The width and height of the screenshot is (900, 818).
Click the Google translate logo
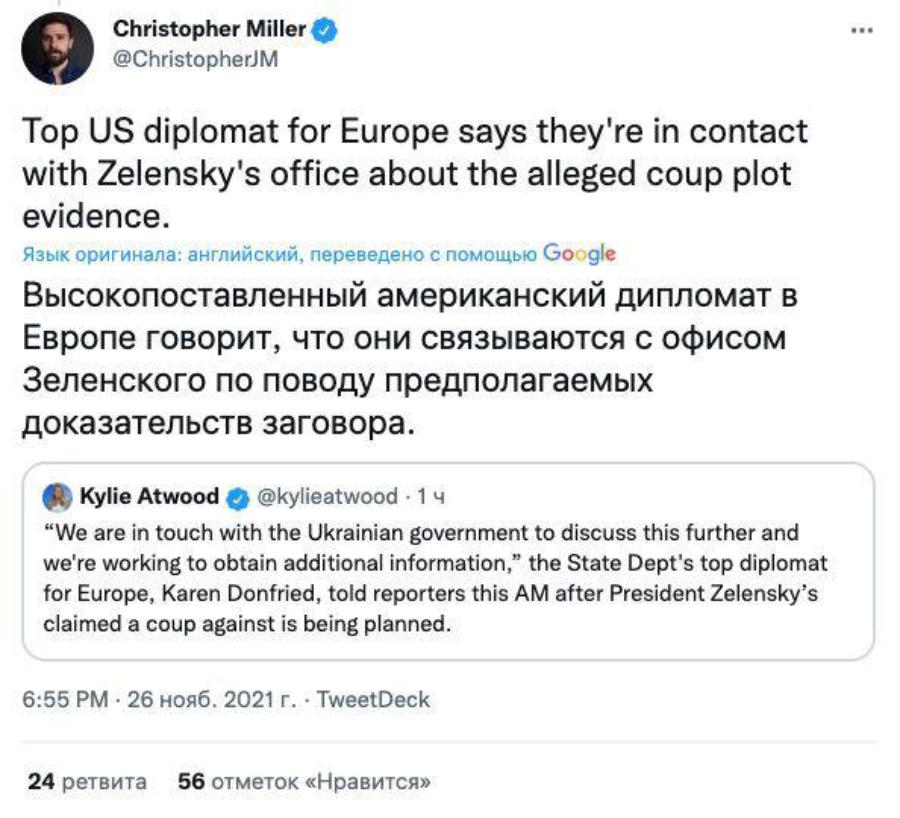[578, 254]
